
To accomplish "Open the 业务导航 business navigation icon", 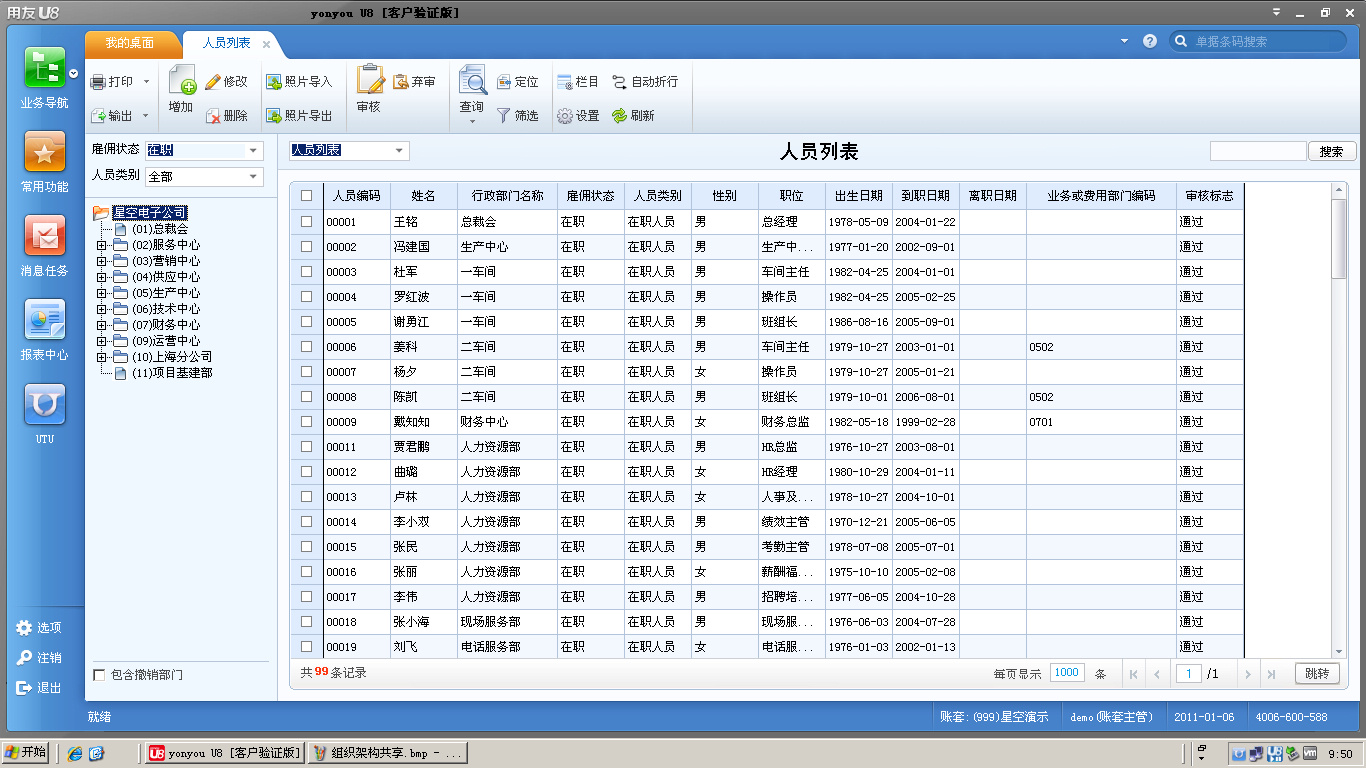I will click(x=45, y=68).
